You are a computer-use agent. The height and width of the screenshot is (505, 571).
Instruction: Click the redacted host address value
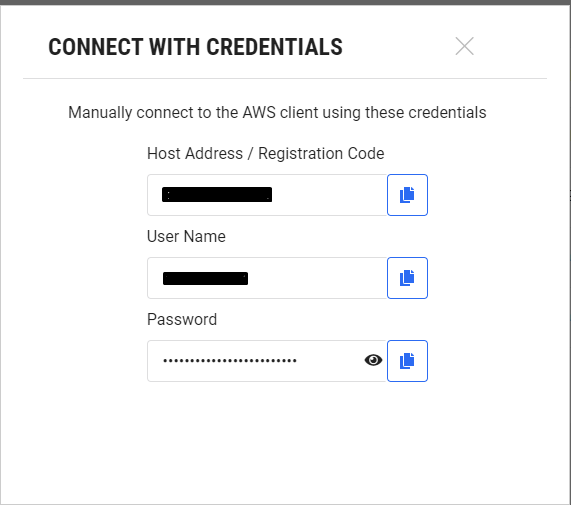coord(217,194)
